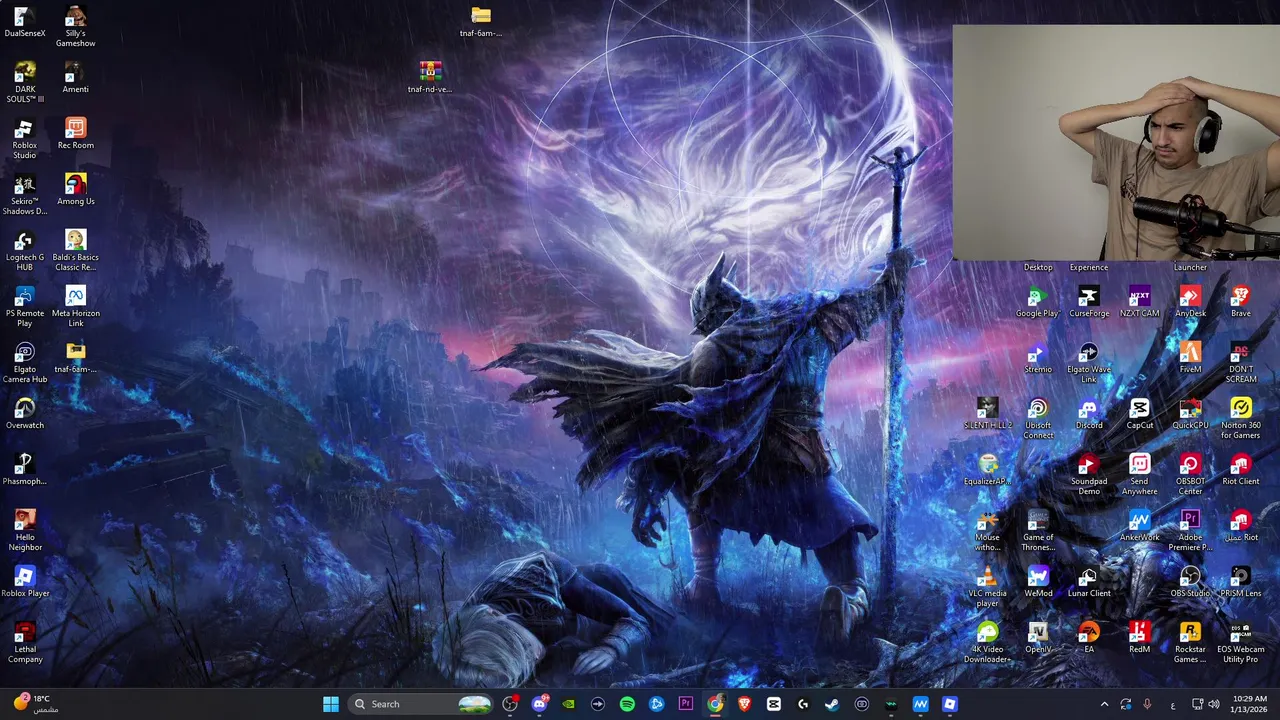Select the CapCut desktop icon
The image size is (1280, 720).
[x=1139, y=414]
